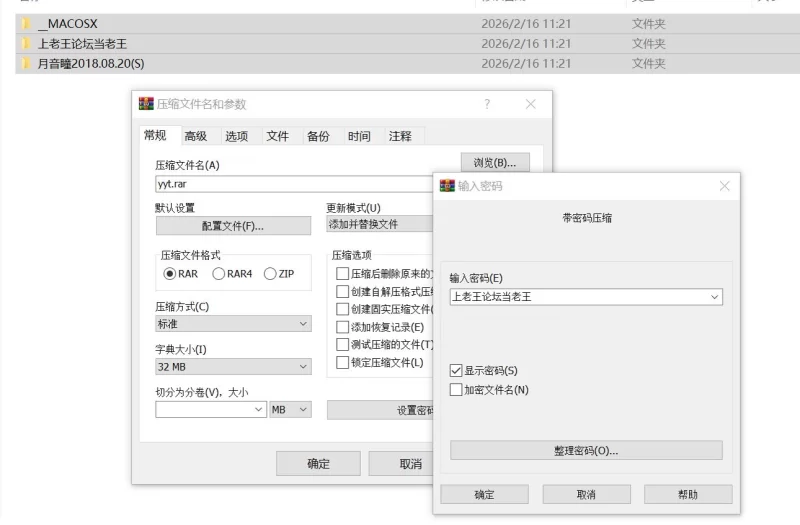800x525 pixels.
Task: Click 文件夹 type of 月音瞳2018.08.20(S) row
Action: click(648, 64)
